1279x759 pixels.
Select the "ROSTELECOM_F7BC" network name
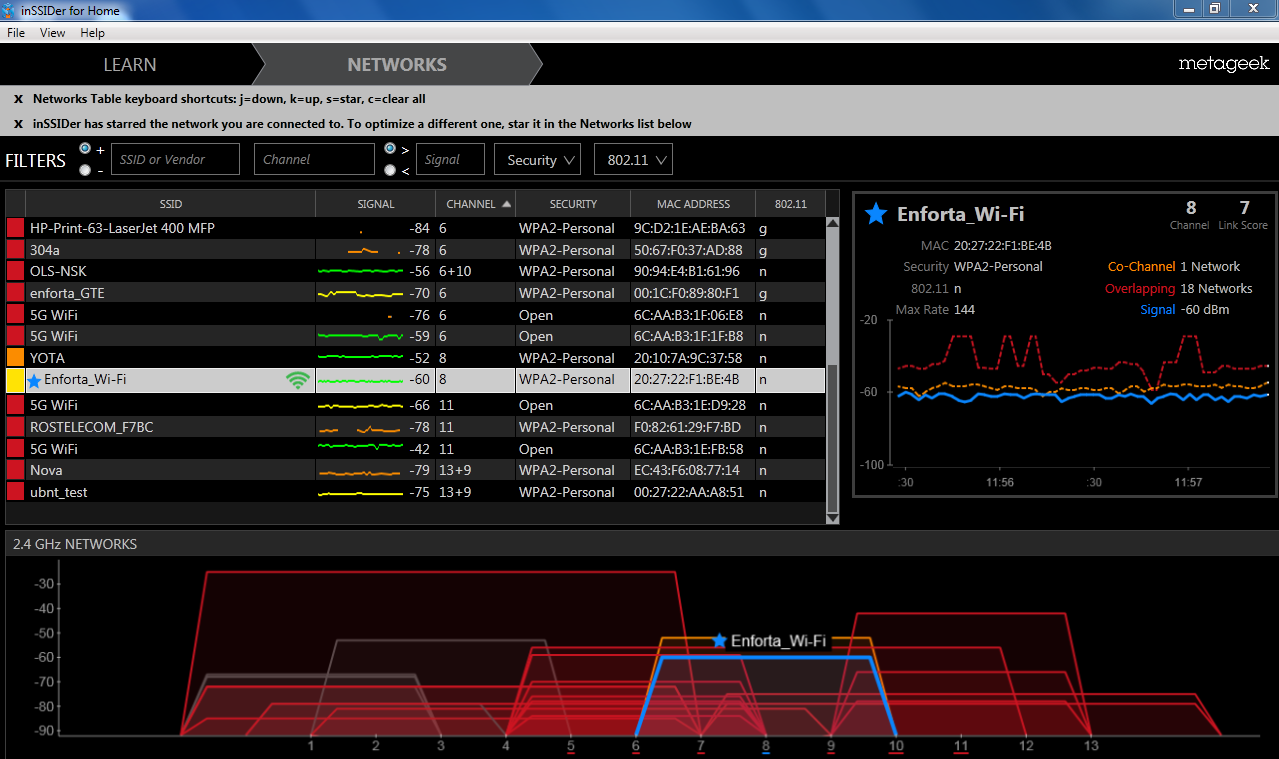[x=91, y=427]
